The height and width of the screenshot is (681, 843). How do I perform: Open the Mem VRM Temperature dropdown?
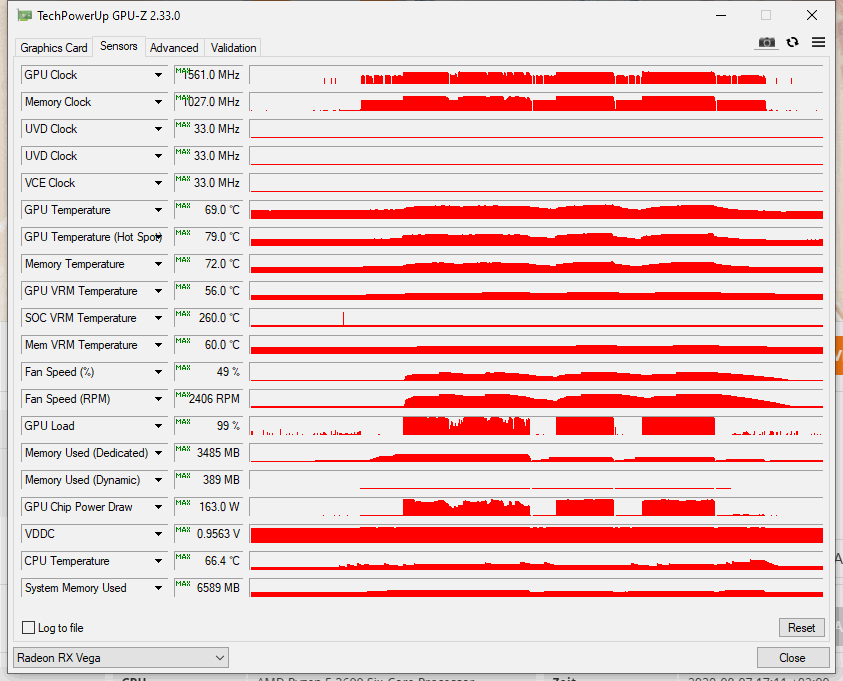(x=159, y=345)
